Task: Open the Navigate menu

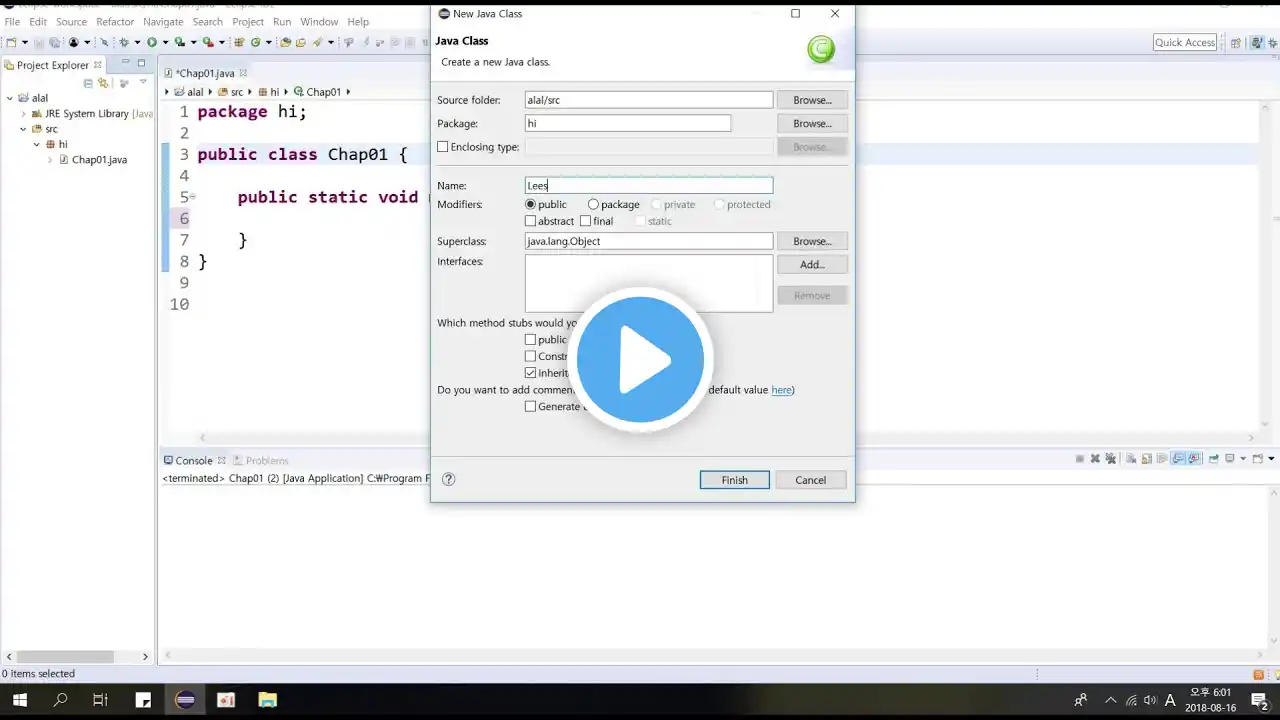Action: tap(163, 21)
